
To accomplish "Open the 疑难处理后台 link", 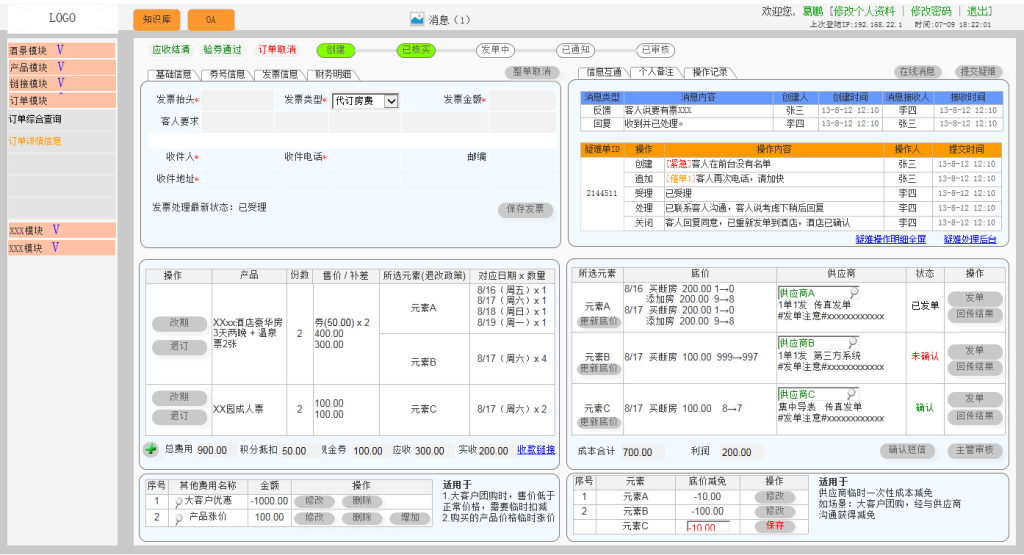I will click(x=969, y=240).
